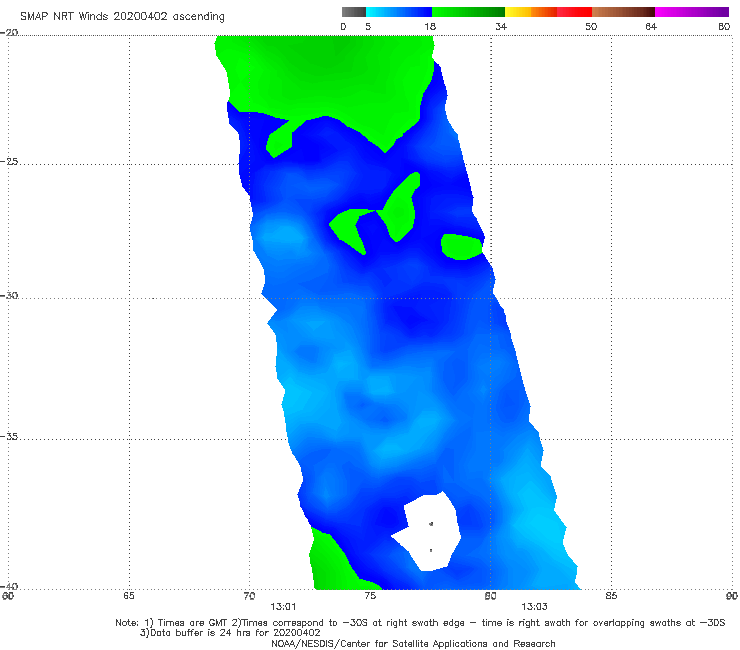Click the longitude axis label '60'

click(8, 596)
